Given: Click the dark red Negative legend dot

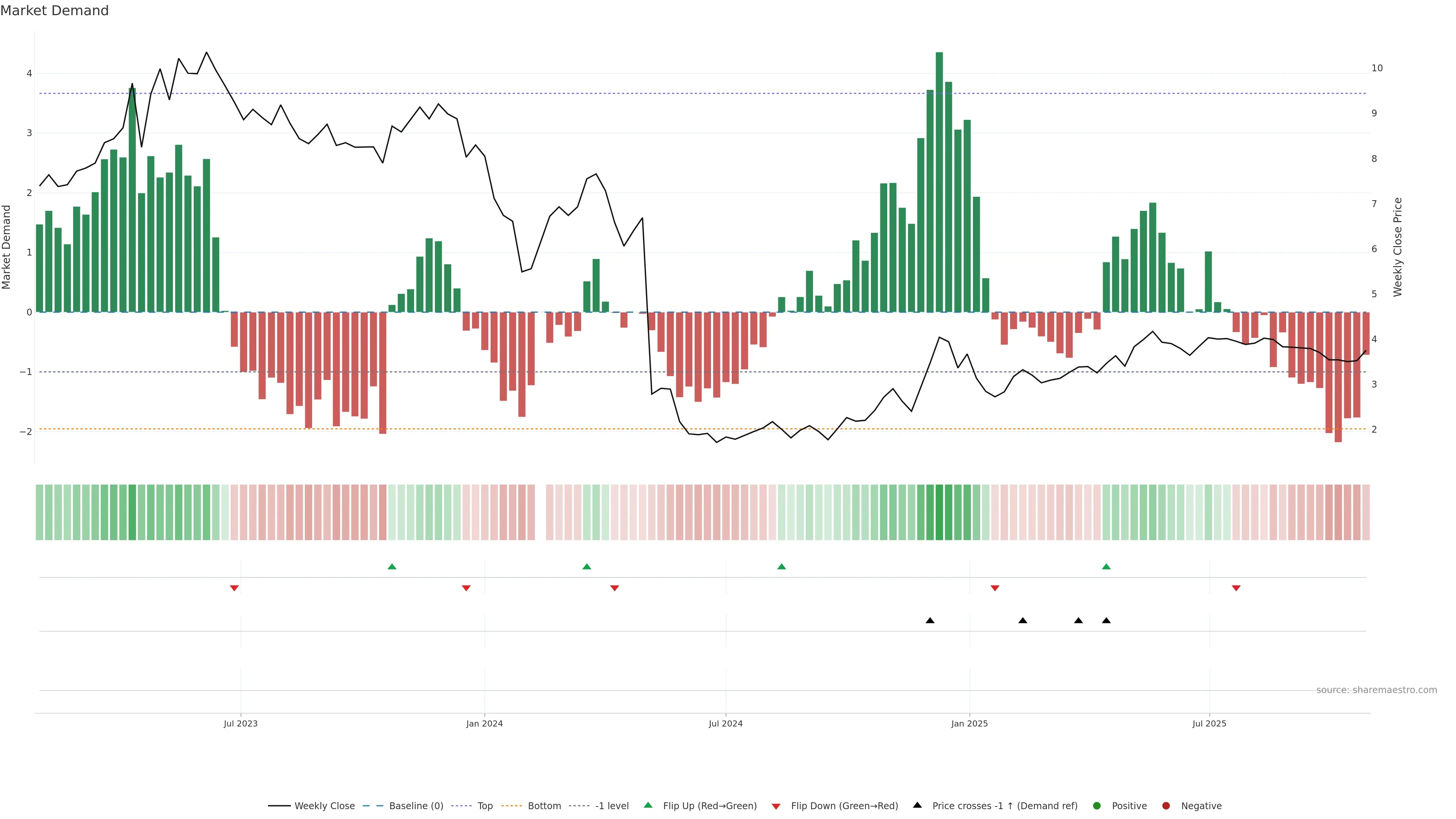Looking at the screenshot, I should click(x=1166, y=806).
